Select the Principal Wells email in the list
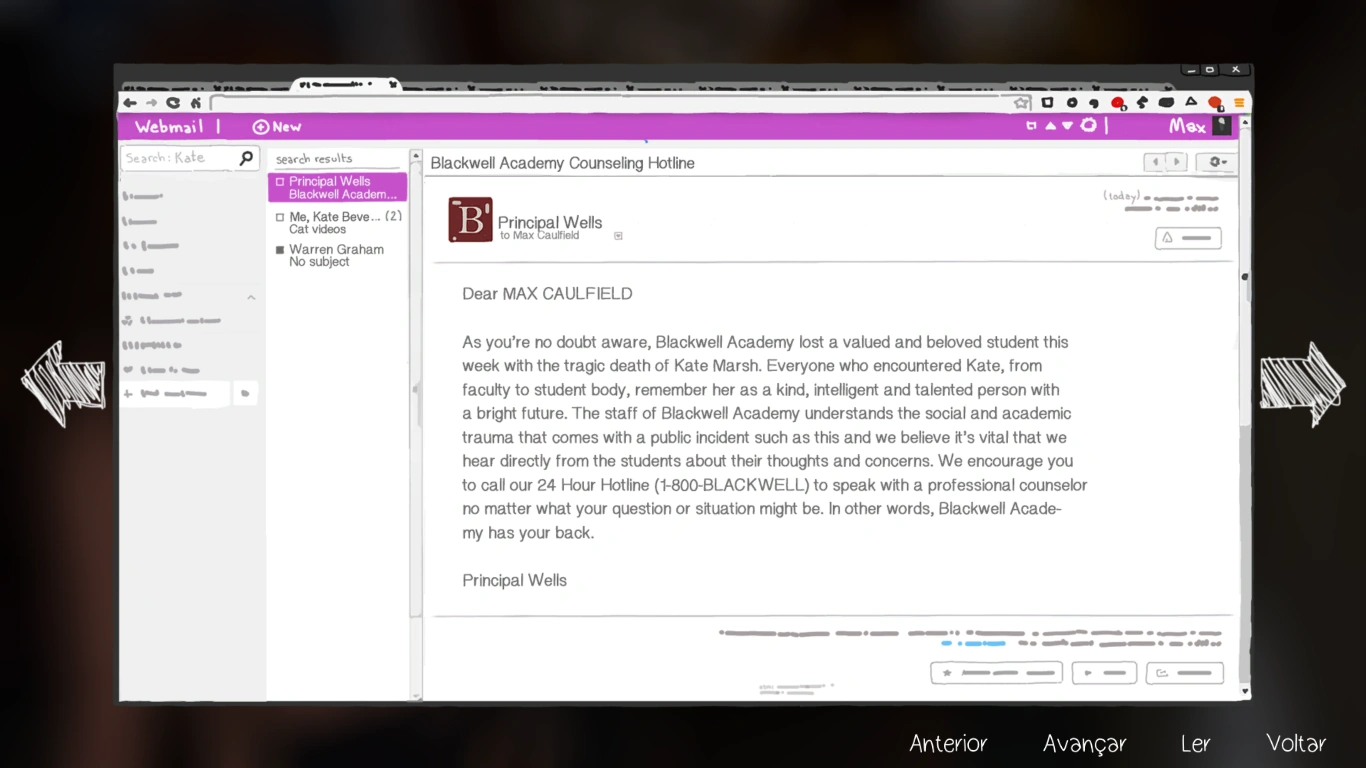This screenshot has height=768, width=1366. pyautogui.click(x=337, y=188)
